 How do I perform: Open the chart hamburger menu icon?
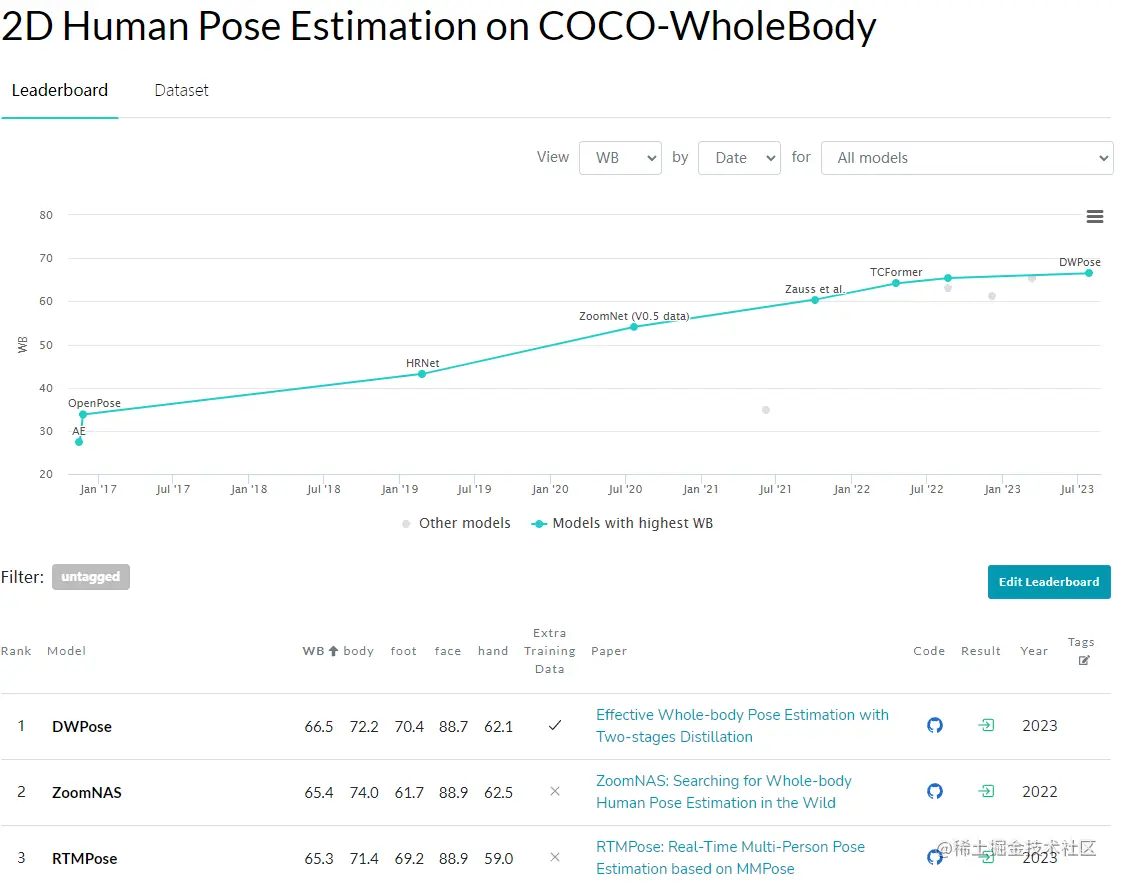pyautogui.click(x=1095, y=217)
